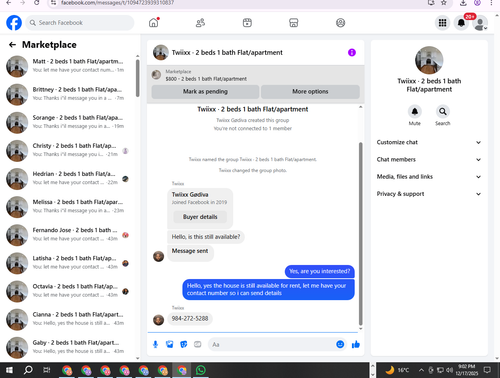Click the large group photo in sidebar
Viewport: 500px width, 378px height.
(x=429, y=60)
